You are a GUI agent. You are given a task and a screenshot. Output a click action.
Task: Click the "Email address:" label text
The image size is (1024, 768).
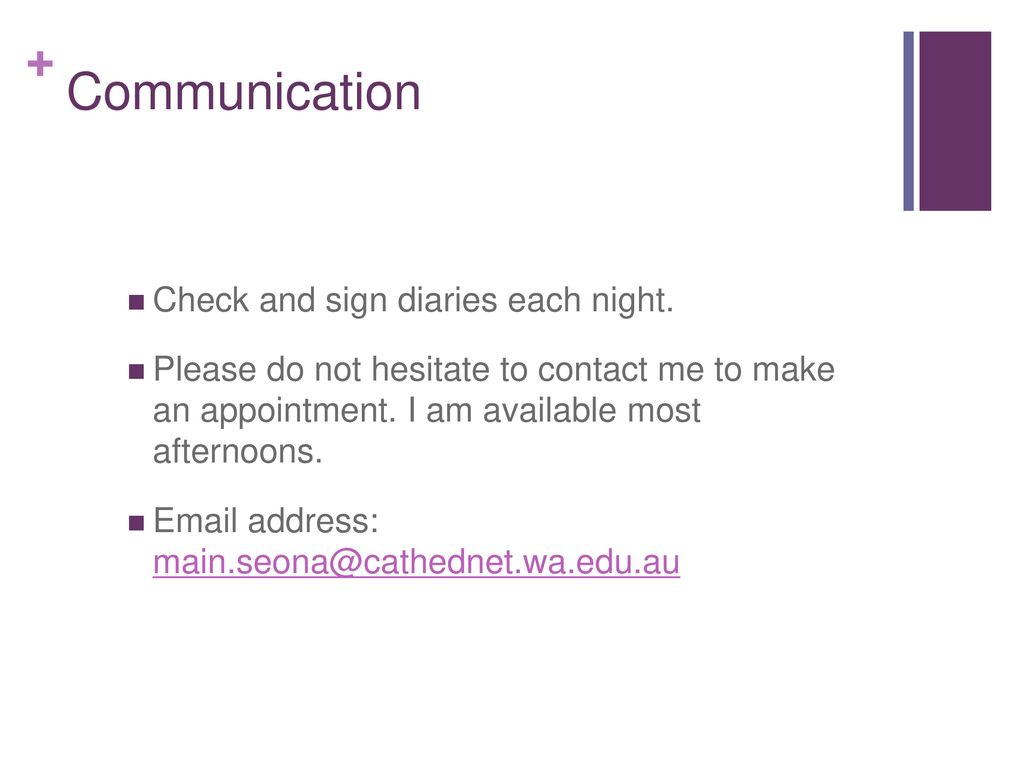(266, 520)
